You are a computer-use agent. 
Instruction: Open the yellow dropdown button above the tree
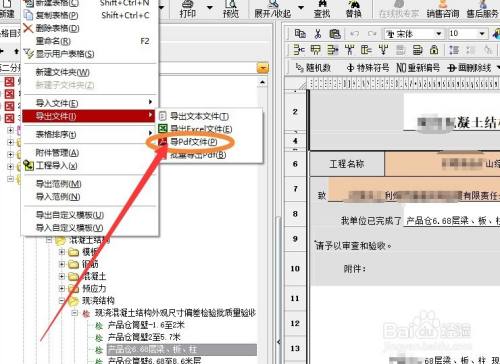(x=263, y=68)
